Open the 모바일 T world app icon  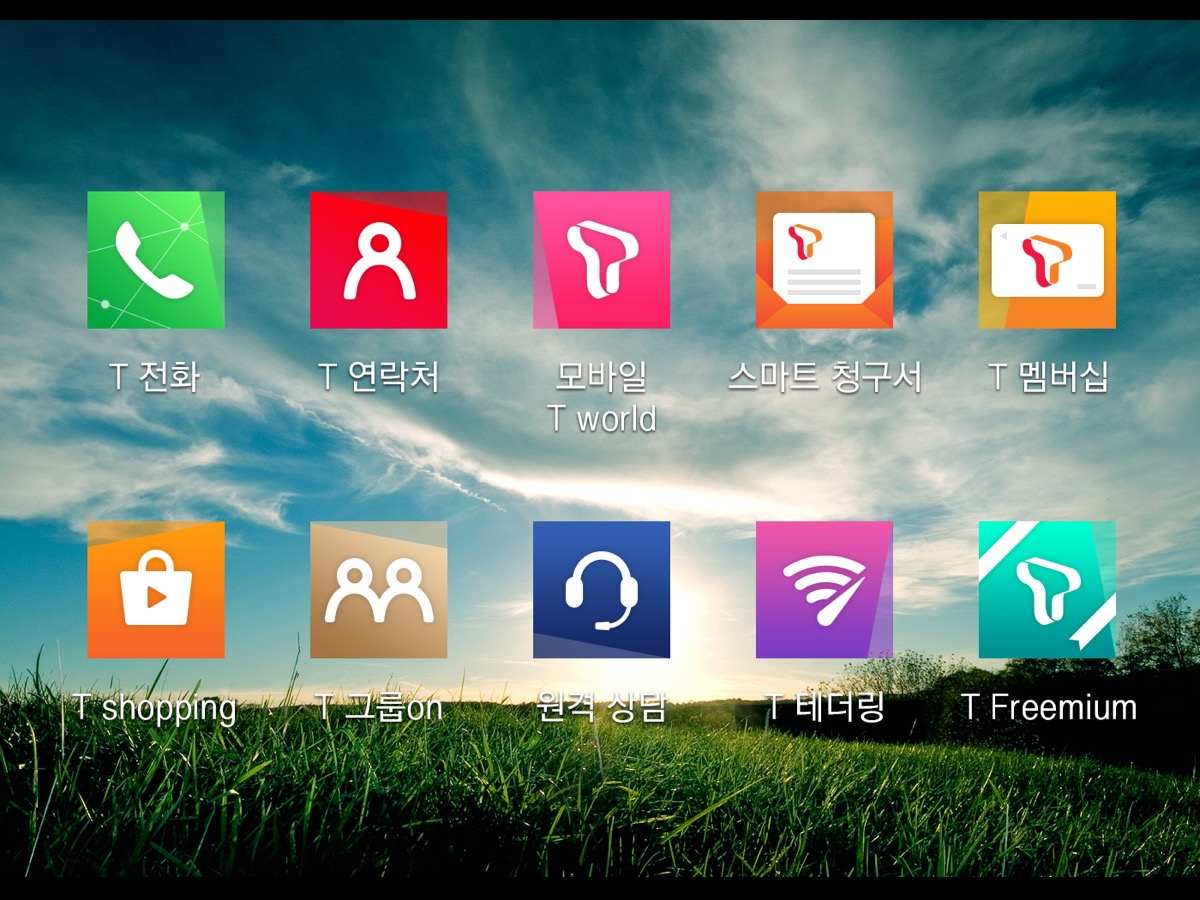click(x=601, y=260)
